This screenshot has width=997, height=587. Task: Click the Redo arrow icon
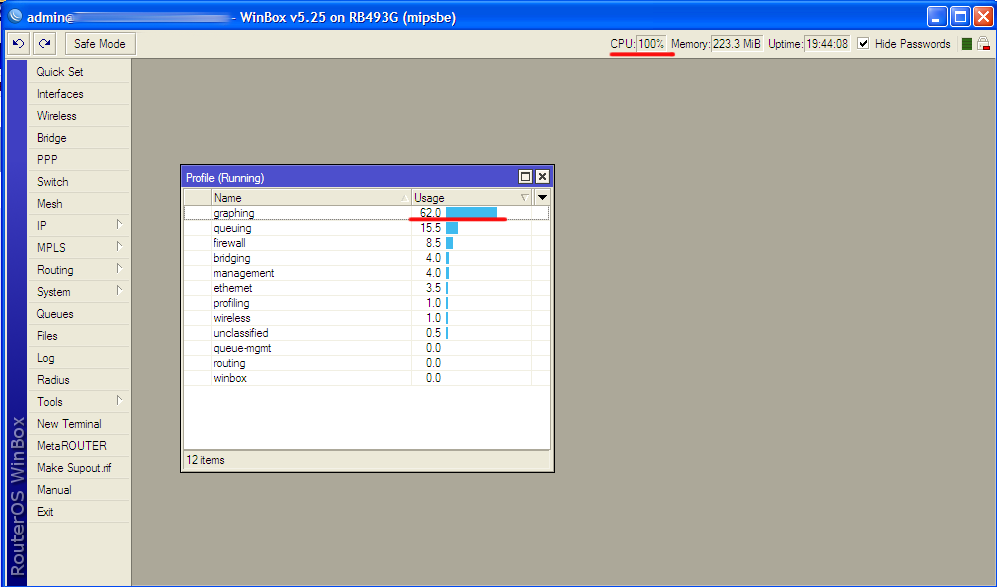pos(44,43)
